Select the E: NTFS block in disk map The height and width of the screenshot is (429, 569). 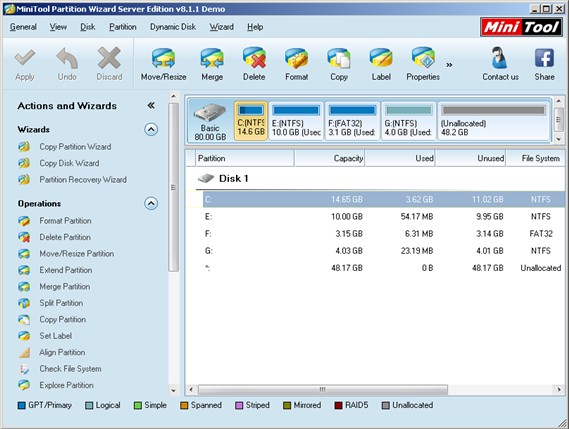click(x=296, y=121)
